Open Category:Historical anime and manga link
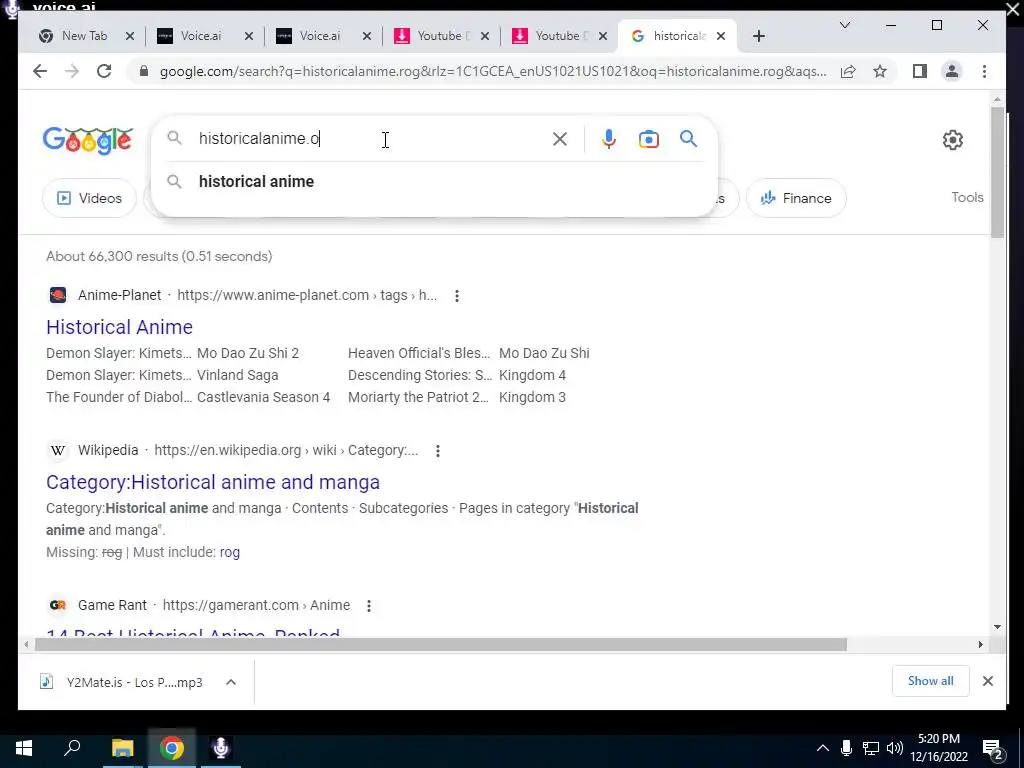This screenshot has width=1024, height=768. [213, 482]
